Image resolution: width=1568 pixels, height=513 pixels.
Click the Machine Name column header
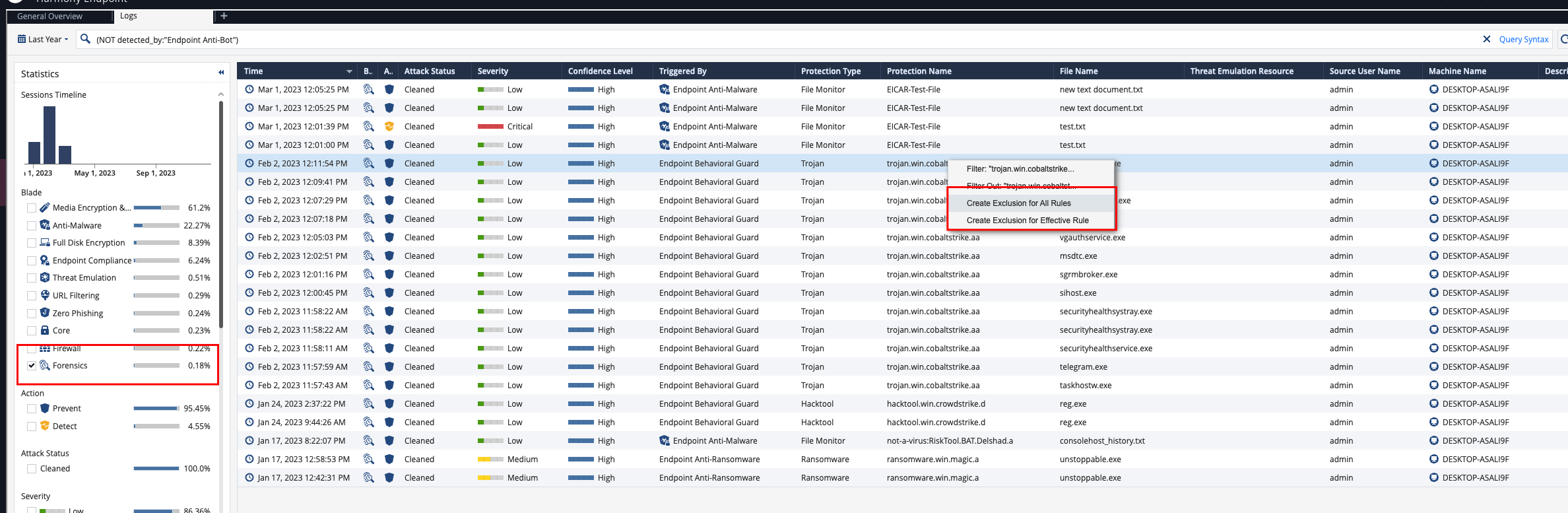(1457, 71)
